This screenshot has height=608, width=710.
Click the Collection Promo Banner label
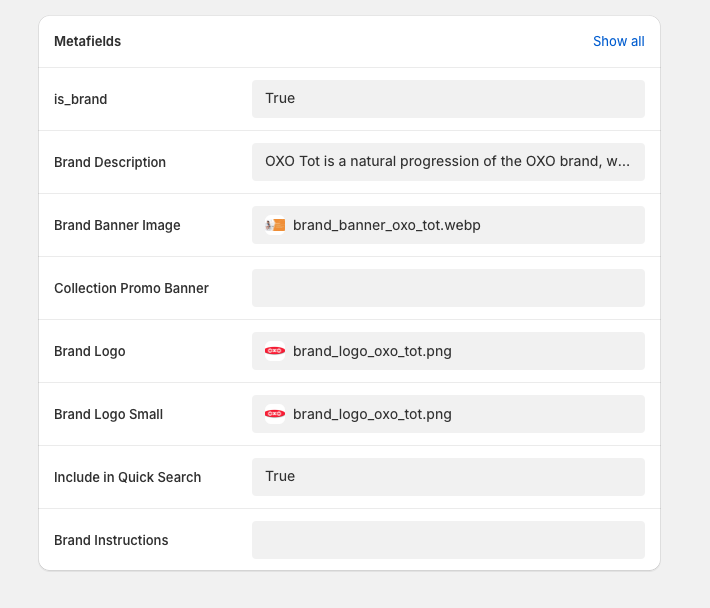(x=131, y=288)
